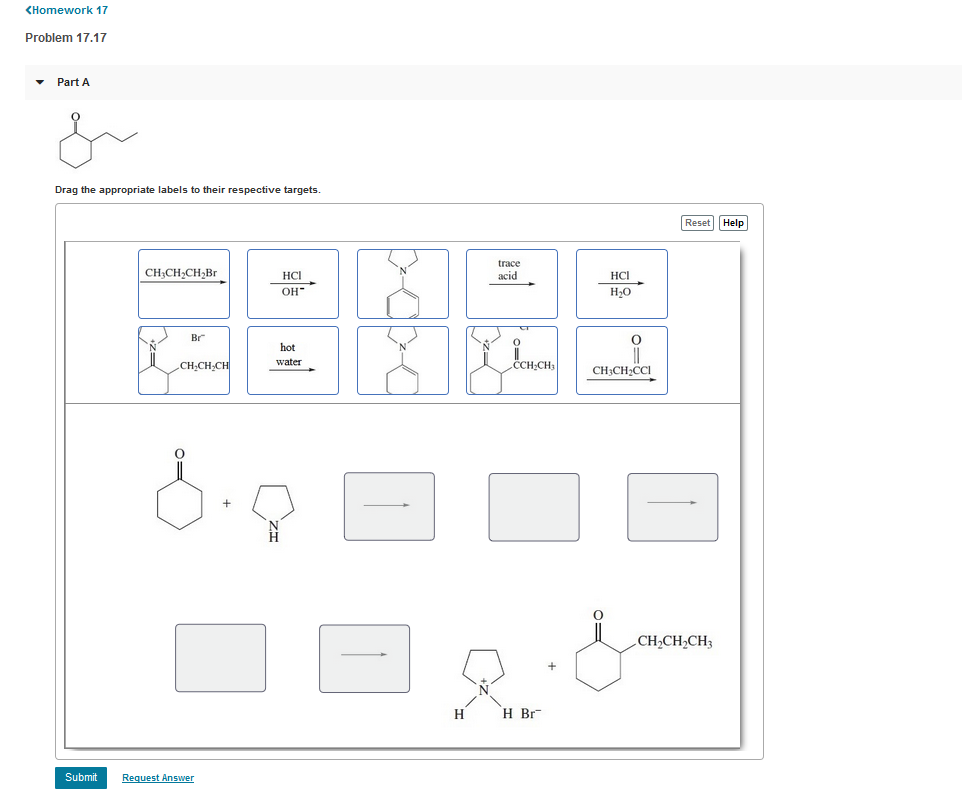962x803 pixels.
Task: Click the Reset button
Action: click(697, 223)
